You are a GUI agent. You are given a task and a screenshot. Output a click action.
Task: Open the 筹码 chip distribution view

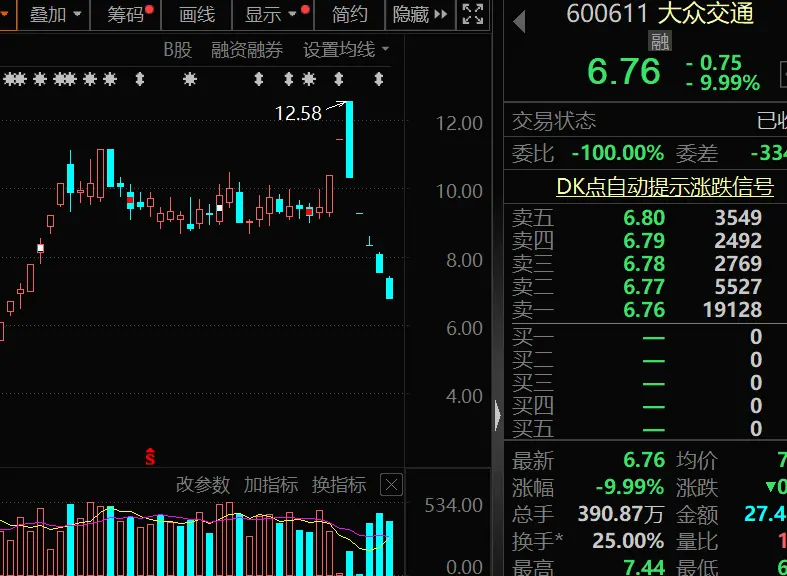[125, 15]
